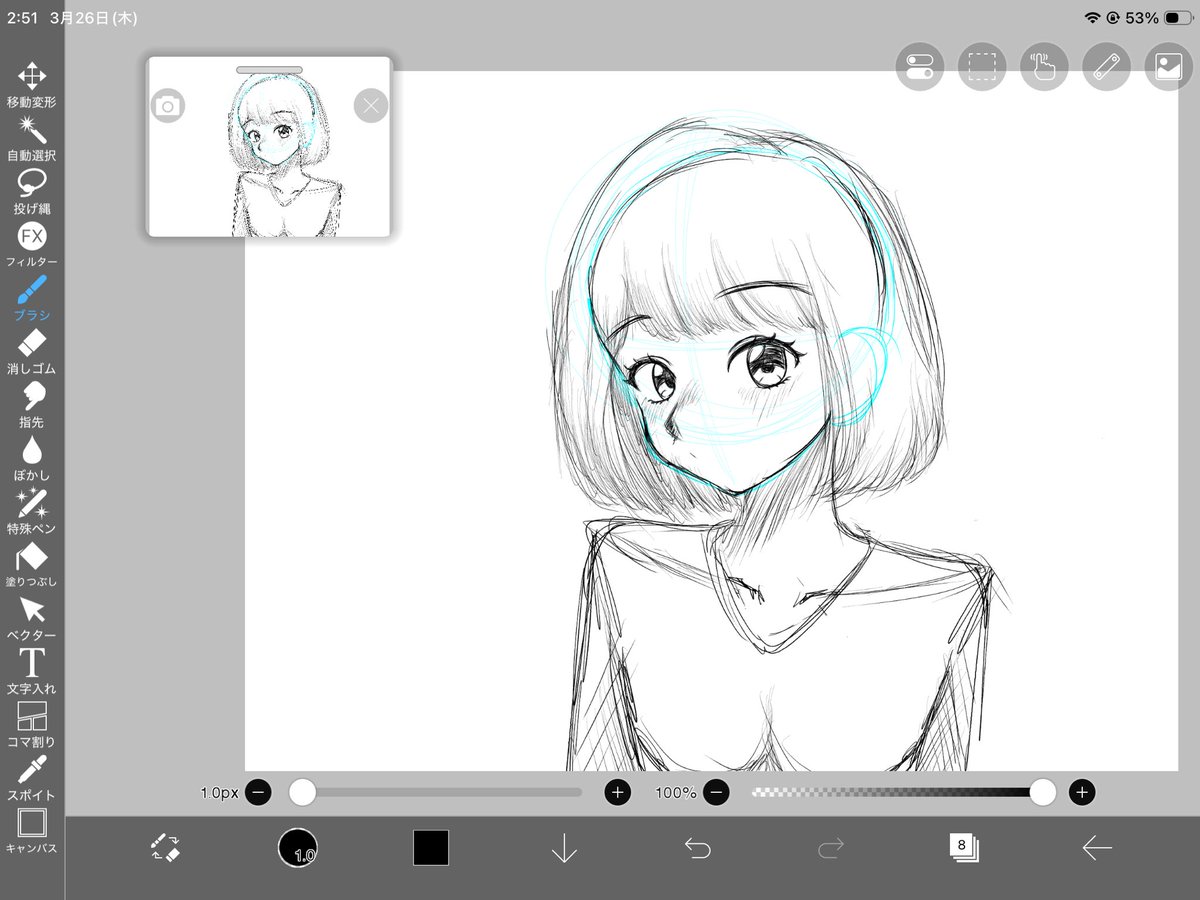
Task: Select the 自動選択 magic wand tool
Action: (x=32, y=138)
